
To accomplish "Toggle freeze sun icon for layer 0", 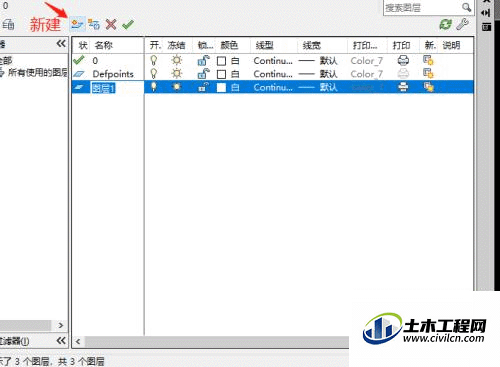I will tap(177, 60).
